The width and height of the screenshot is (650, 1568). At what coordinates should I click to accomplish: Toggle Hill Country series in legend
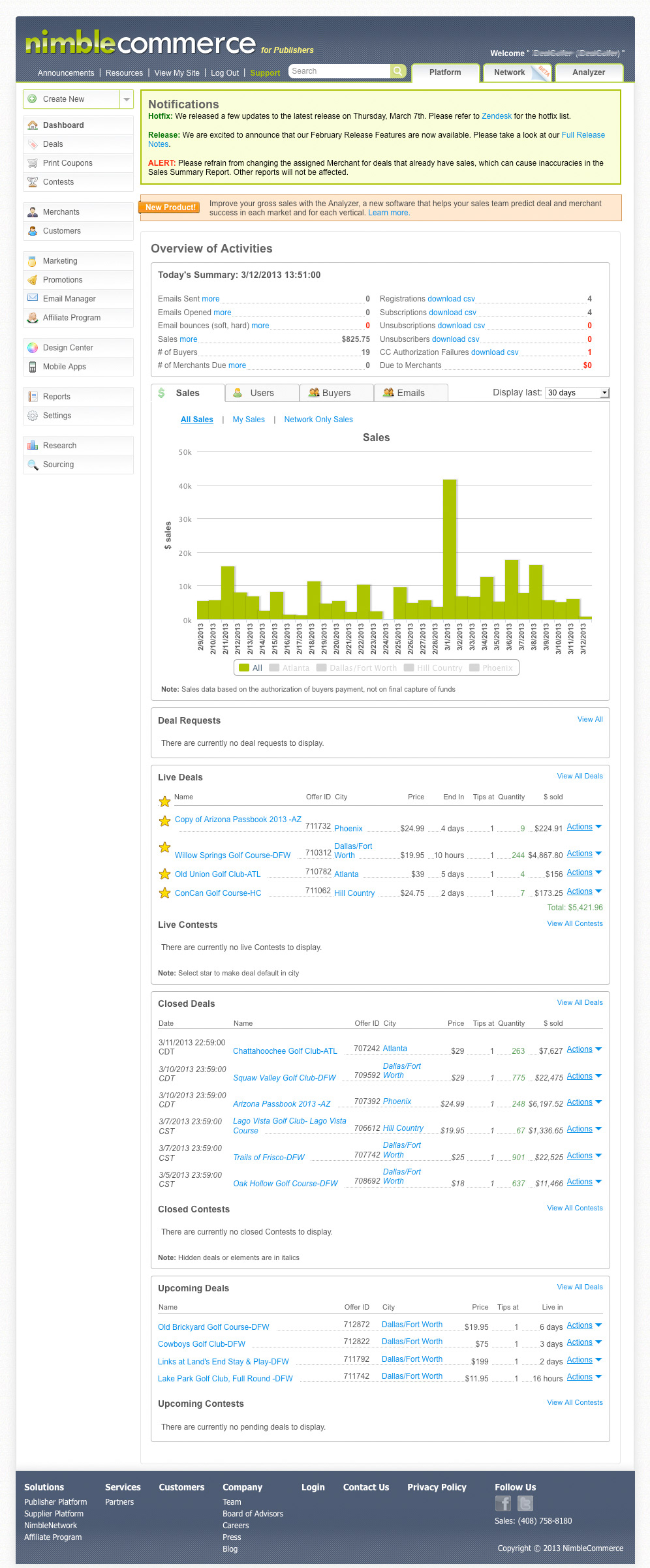[433, 668]
